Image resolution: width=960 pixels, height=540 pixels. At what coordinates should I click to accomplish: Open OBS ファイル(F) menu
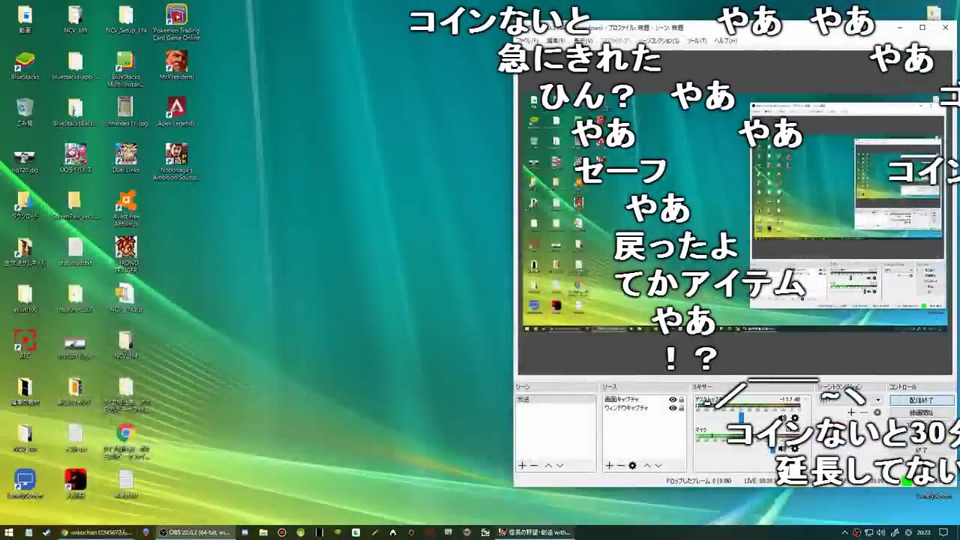(x=527, y=40)
